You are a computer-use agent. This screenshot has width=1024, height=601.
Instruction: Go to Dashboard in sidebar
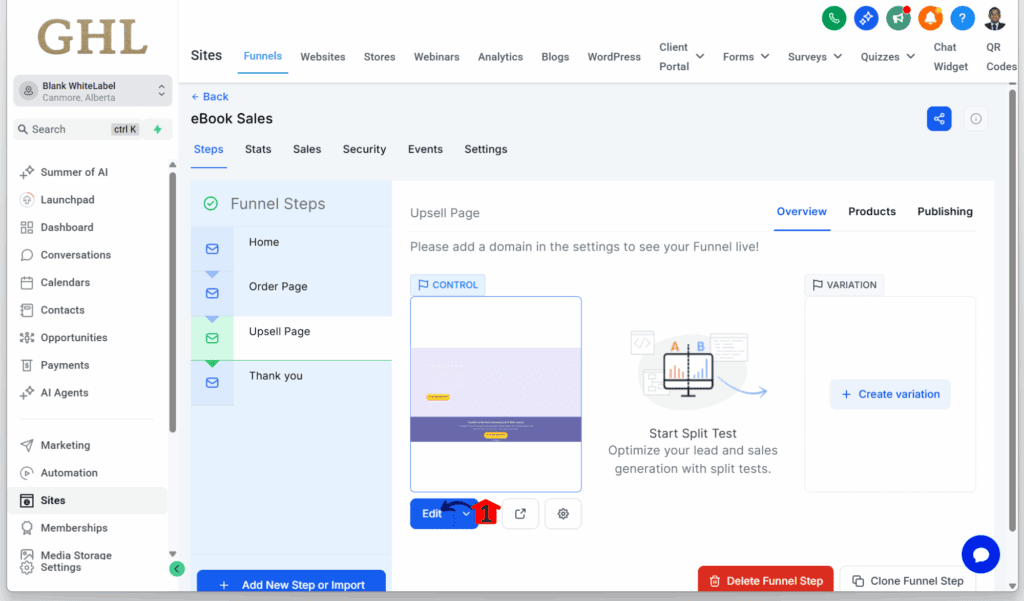(x=67, y=227)
